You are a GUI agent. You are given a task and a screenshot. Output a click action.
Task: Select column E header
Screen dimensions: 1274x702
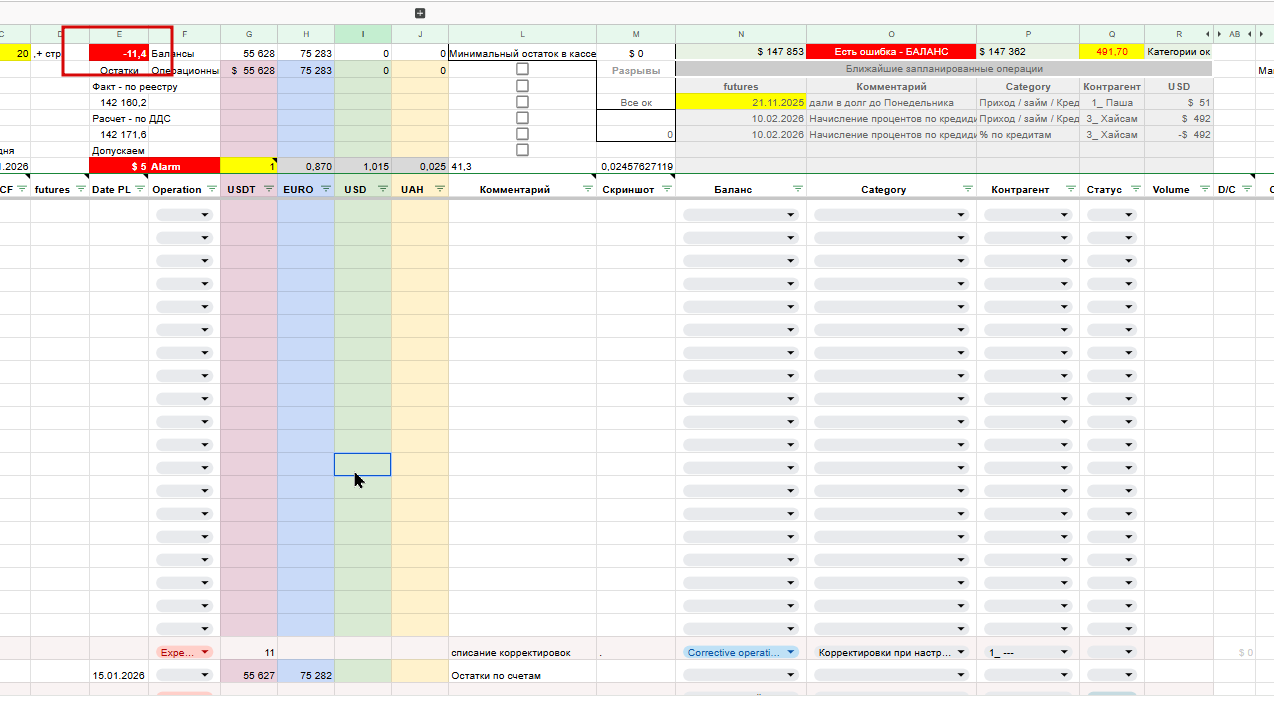coord(120,35)
